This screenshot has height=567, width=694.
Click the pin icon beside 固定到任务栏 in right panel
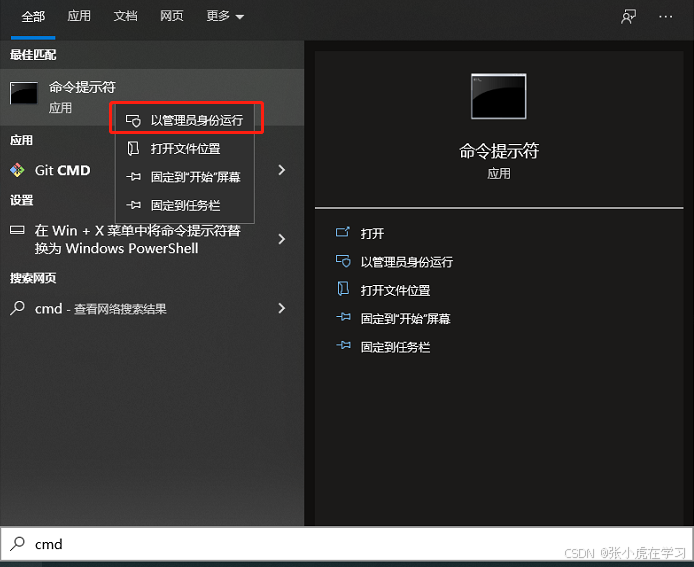pos(343,345)
